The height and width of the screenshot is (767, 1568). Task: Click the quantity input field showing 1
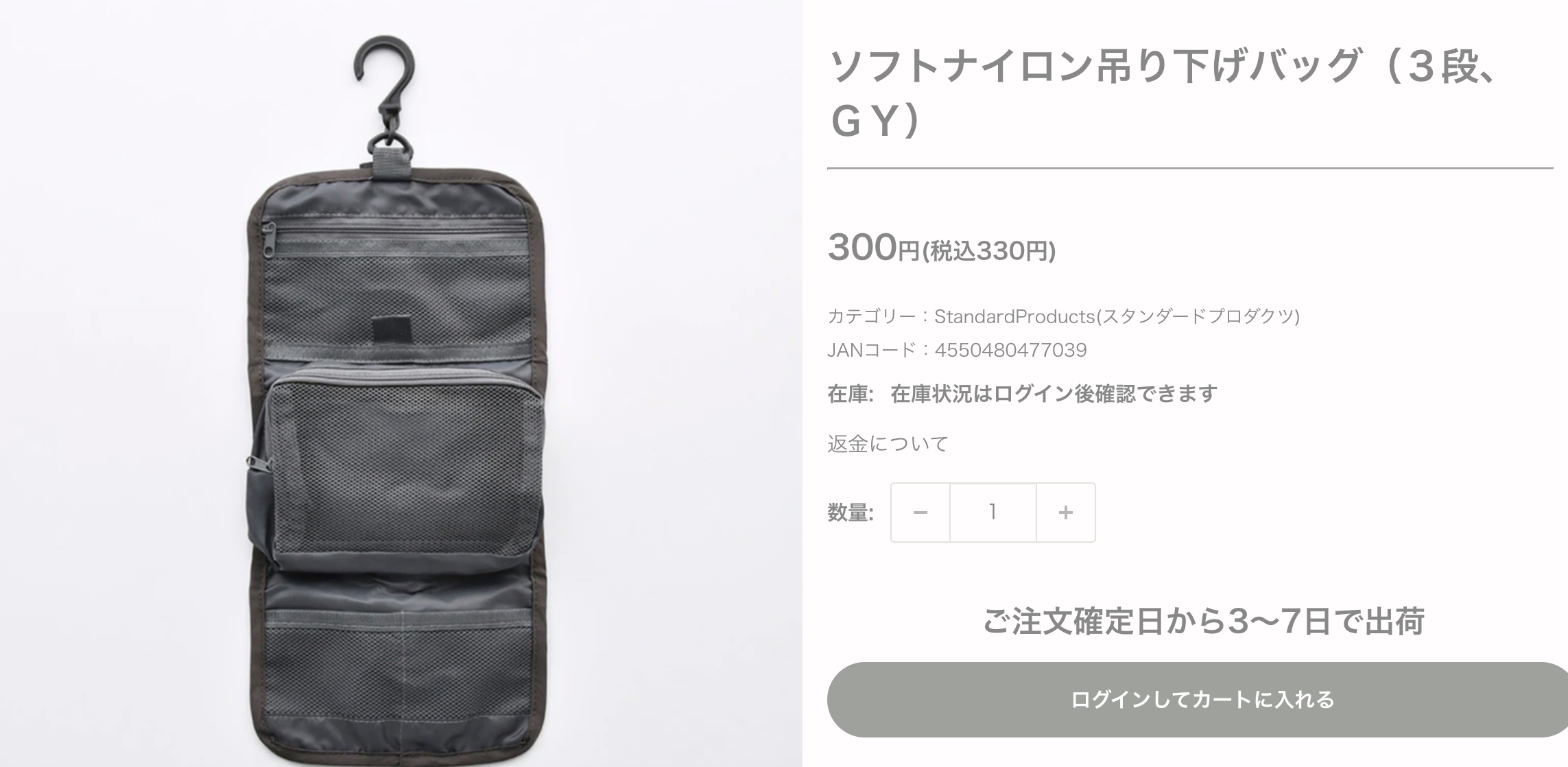click(993, 512)
